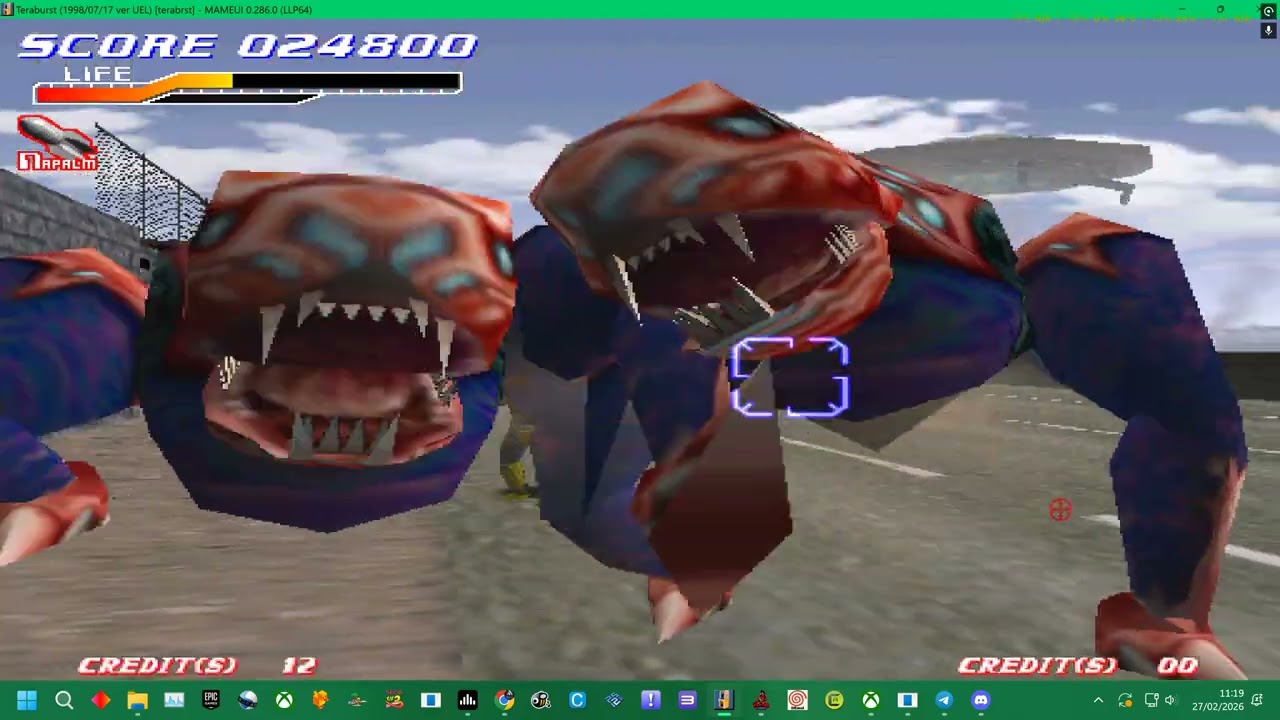Click the right CREDIT(S) 00 text
This screenshot has height=720, width=1280.
1077,665
